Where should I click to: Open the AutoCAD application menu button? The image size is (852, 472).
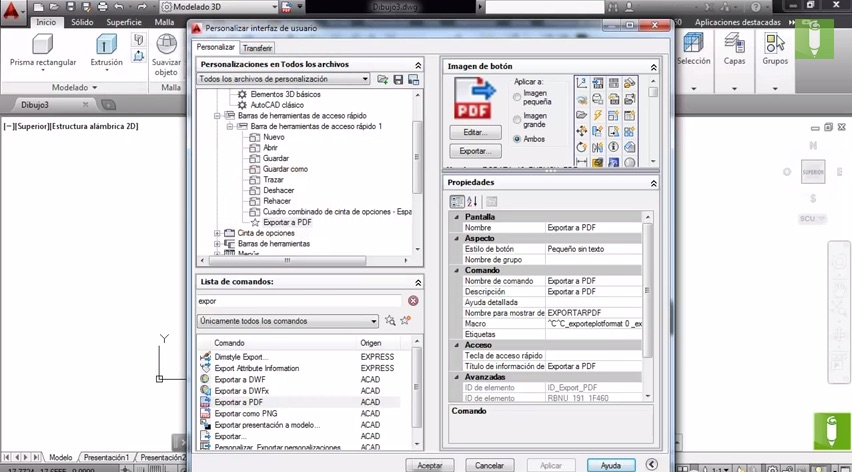12,12
